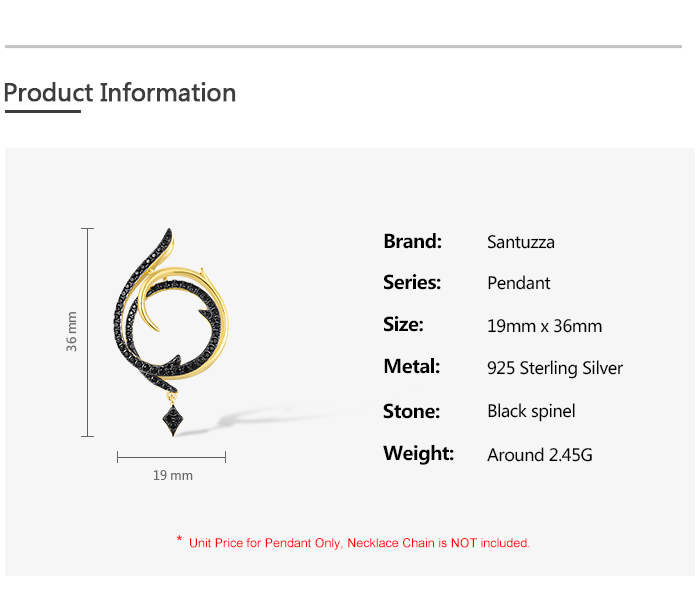
Task: Click the 19mm x 36mm size value
Action: tap(544, 326)
